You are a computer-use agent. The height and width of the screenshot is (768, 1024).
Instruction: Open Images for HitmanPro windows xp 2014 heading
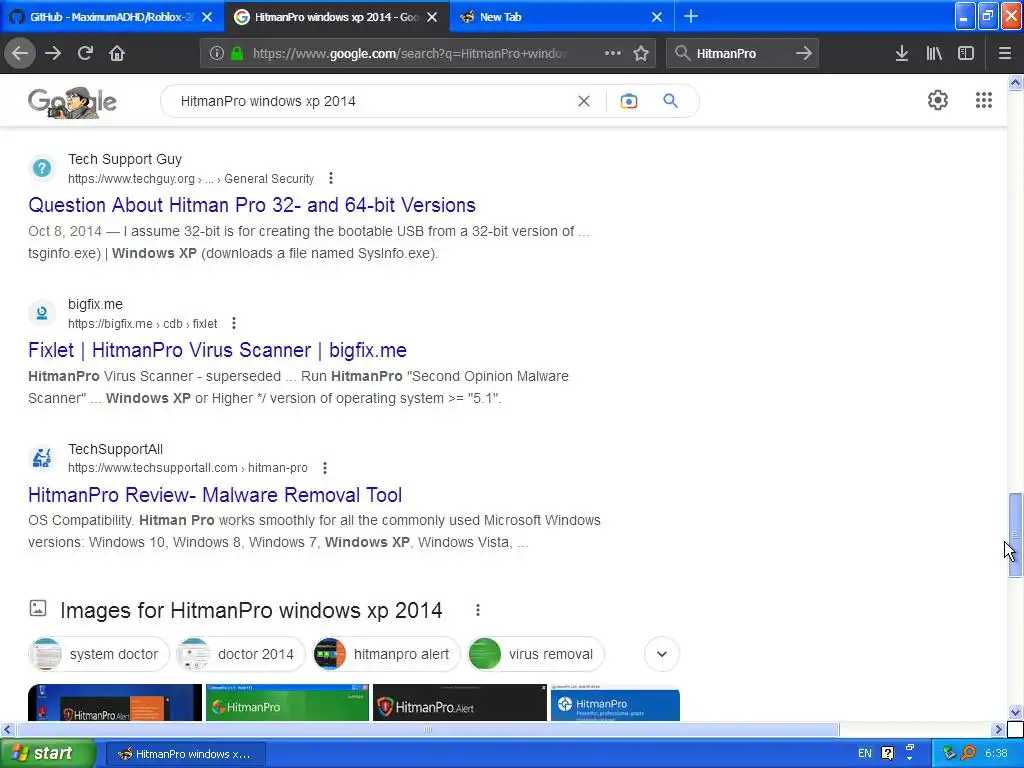[x=251, y=610]
